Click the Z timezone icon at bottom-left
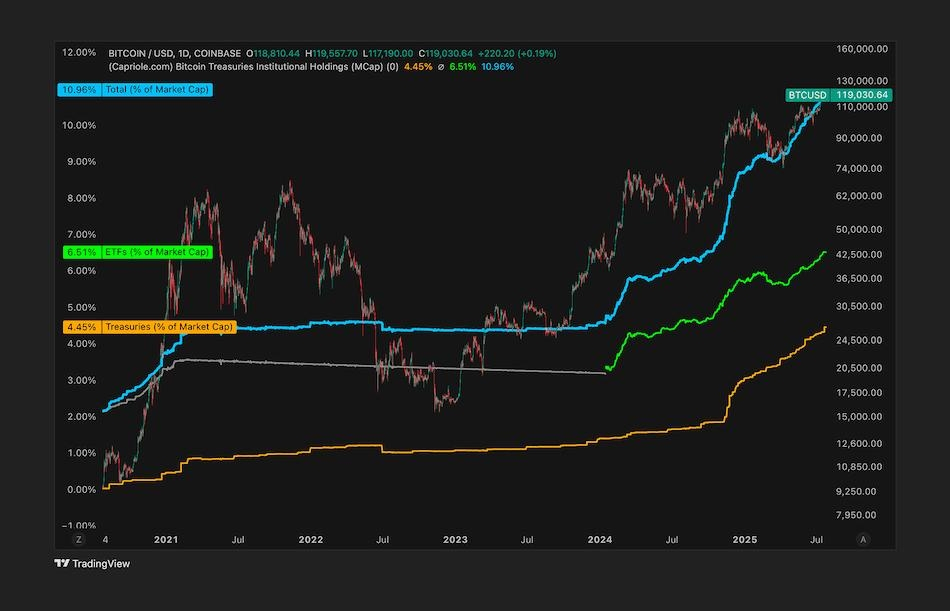Image resolution: width=950 pixels, height=611 pixels. (x=78, y=539)
